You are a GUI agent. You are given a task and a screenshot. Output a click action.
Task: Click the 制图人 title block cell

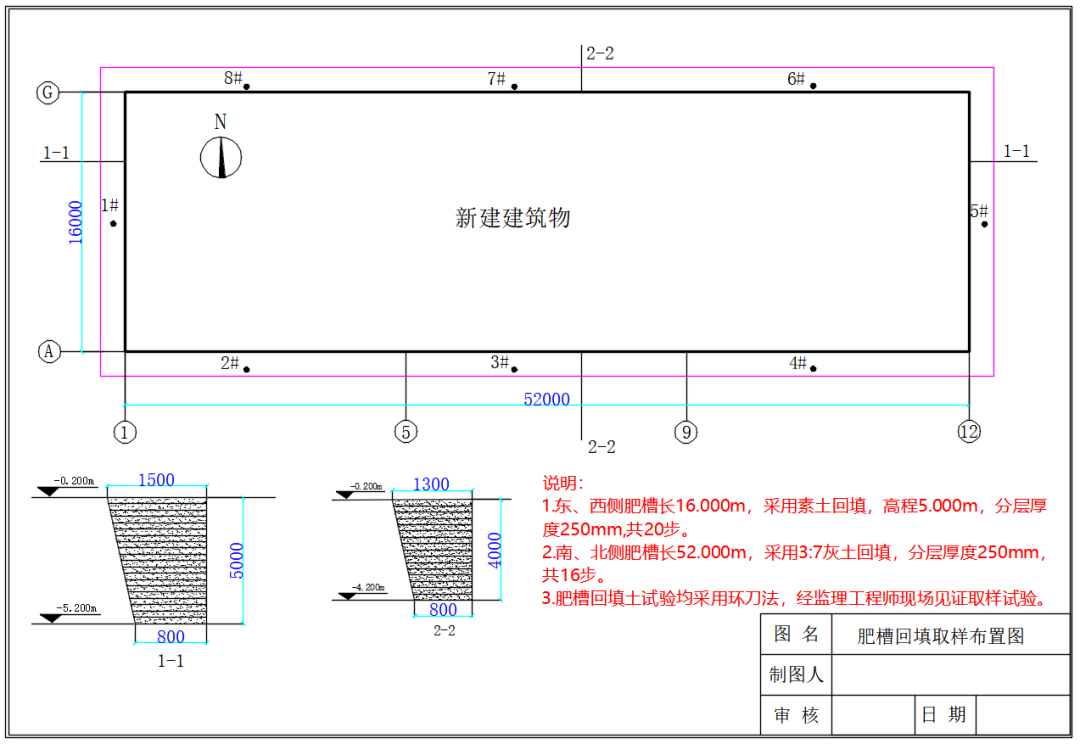tap(796, 674)
